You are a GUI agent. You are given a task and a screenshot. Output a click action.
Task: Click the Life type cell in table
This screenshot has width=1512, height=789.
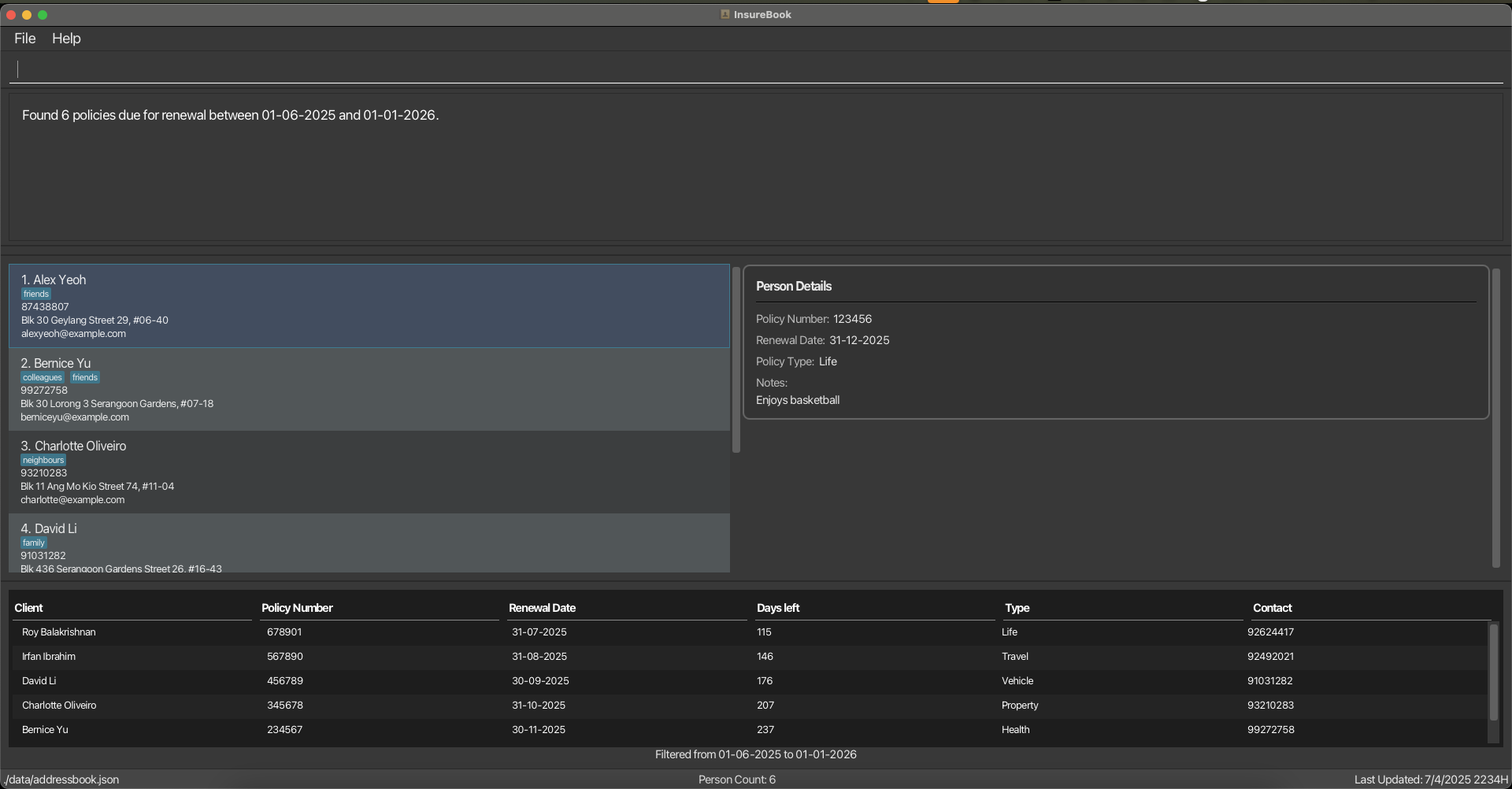[1010, 632]
